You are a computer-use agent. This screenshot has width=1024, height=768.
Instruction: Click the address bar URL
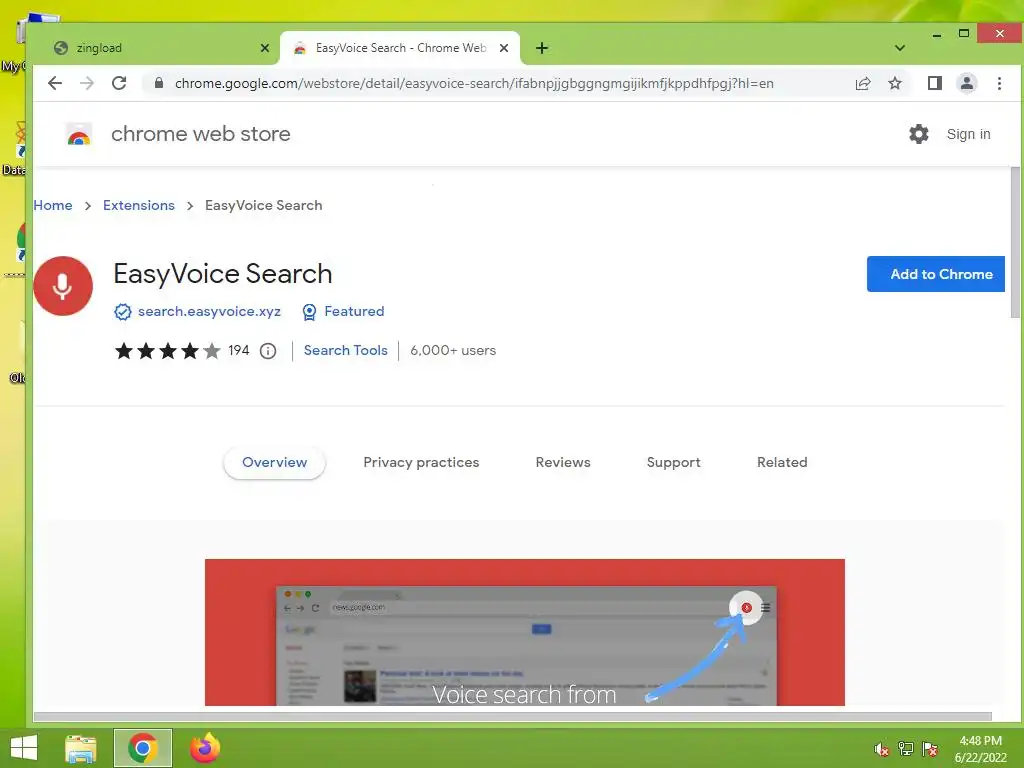pyautogui.click(x=474, y=83)
